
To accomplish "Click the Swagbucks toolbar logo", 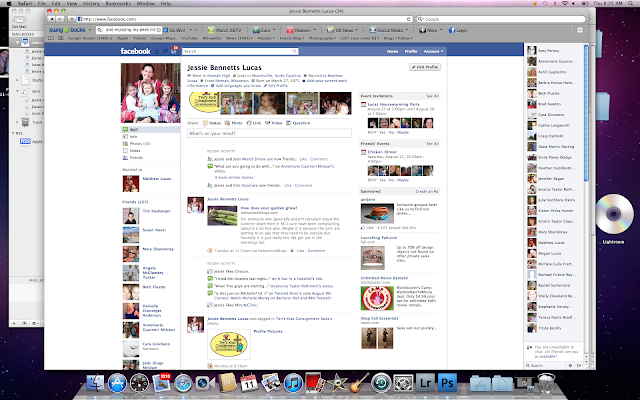I will point(67,30).
